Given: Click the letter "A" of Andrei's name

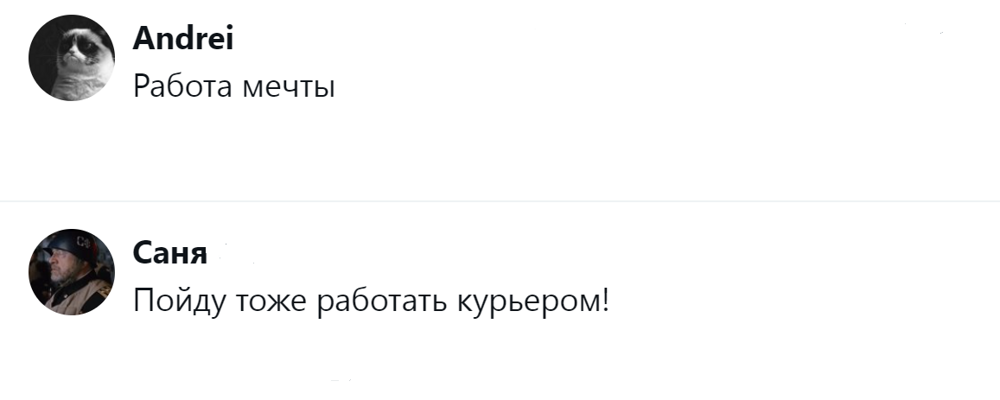Looking at the screenshot, I should (142, 40).
